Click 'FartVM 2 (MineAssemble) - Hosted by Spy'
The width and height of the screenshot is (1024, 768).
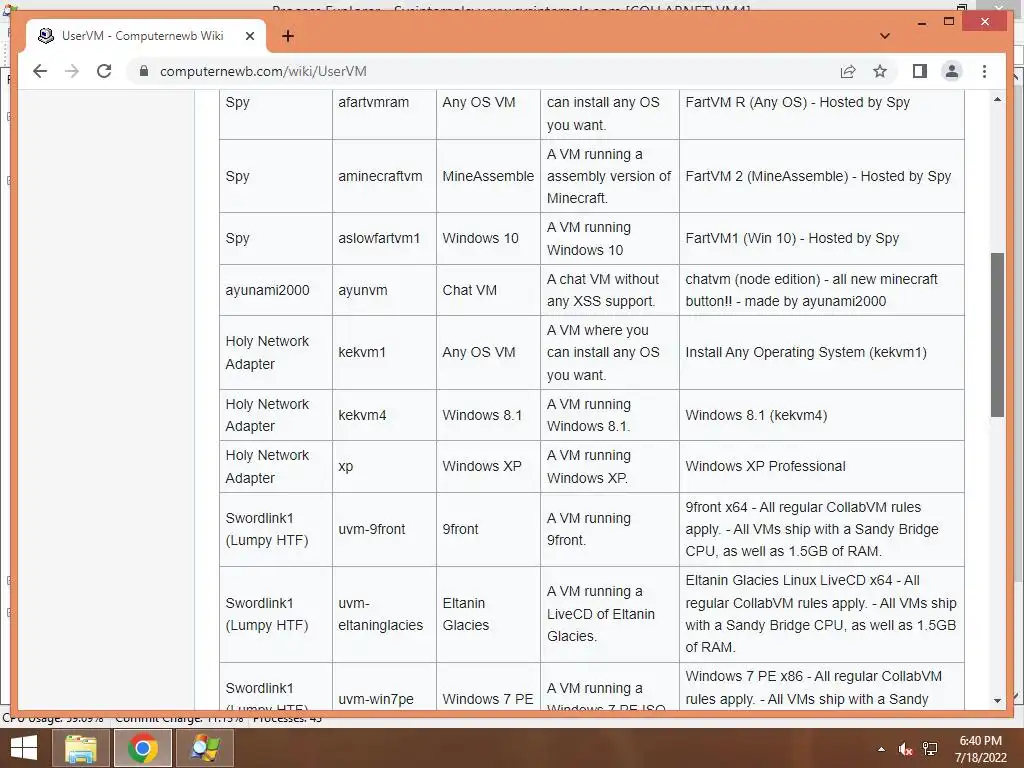818,176
